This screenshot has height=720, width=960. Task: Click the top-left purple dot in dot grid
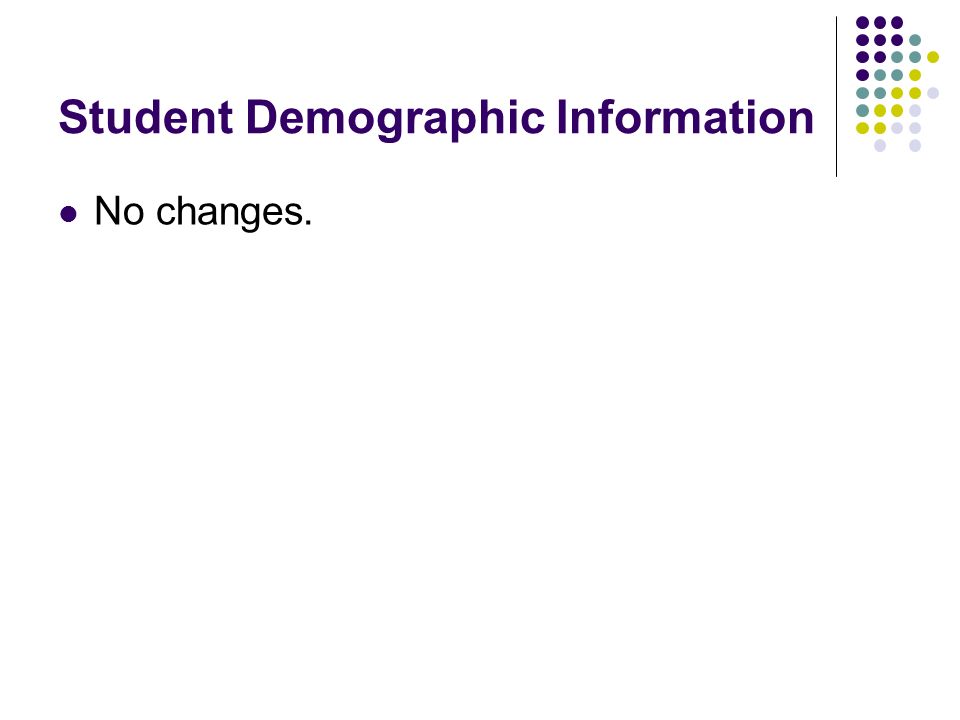(863, 23)
